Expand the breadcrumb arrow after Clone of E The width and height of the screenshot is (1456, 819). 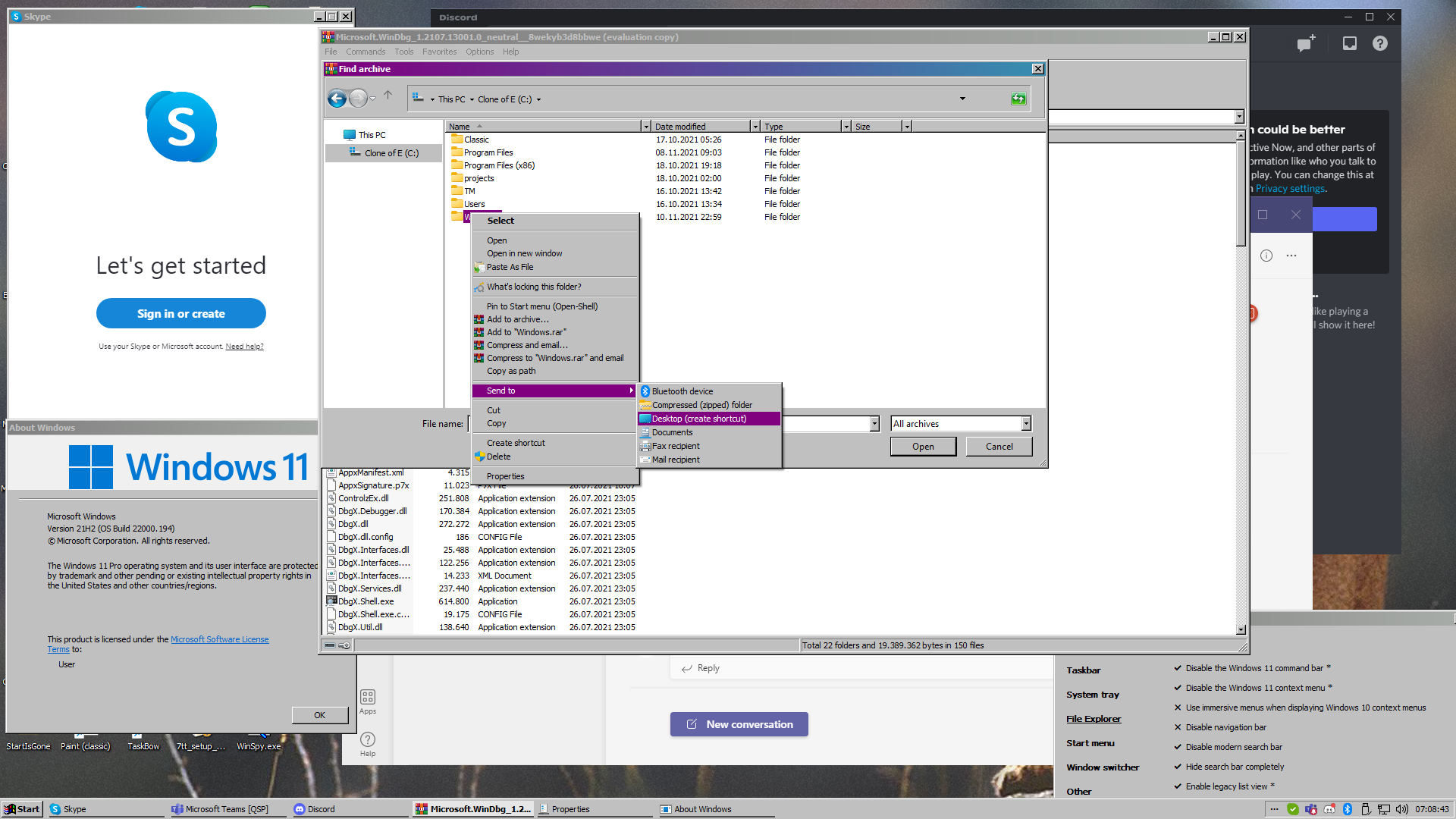[x=538, y=99]
